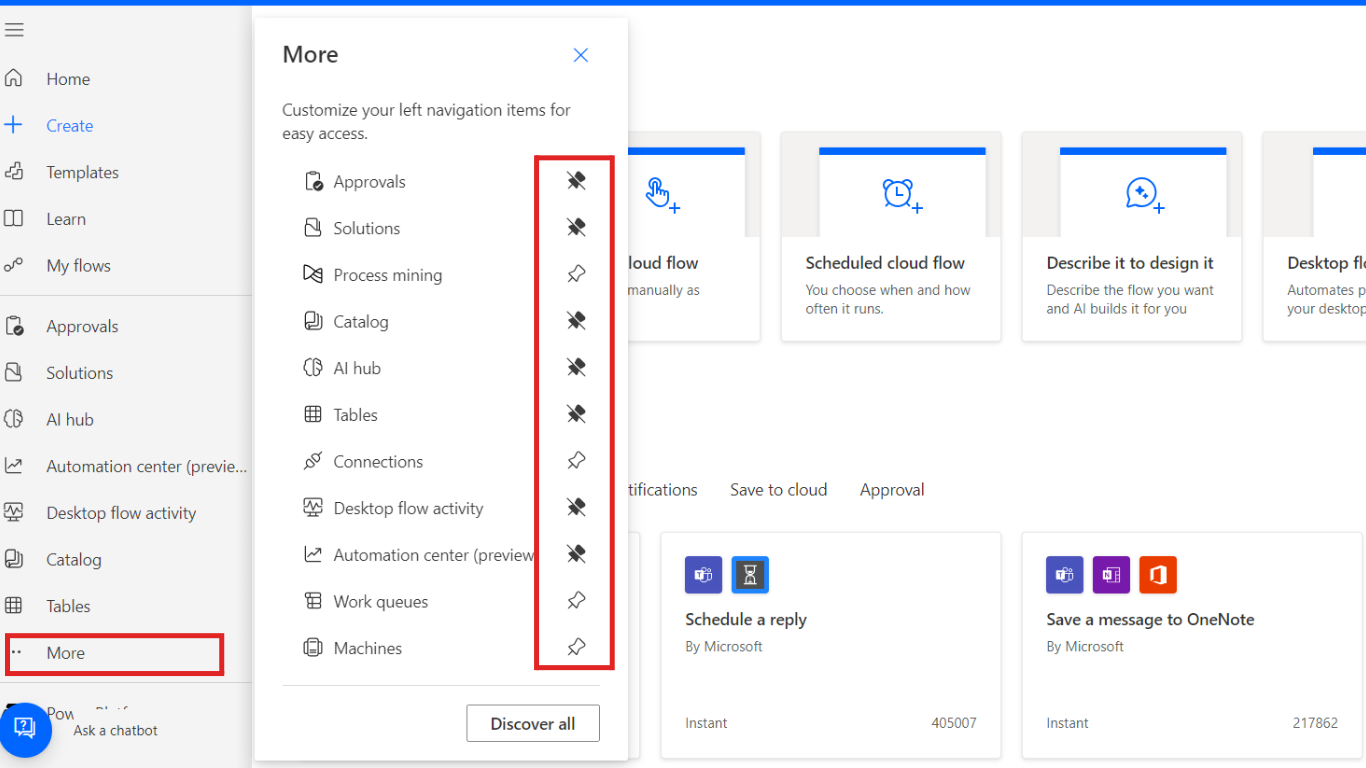This screenshot has height=768, width=1366.
Task: Click the Work queues icon in More panel
Action: pyautogui.click(x=313, y=601)
